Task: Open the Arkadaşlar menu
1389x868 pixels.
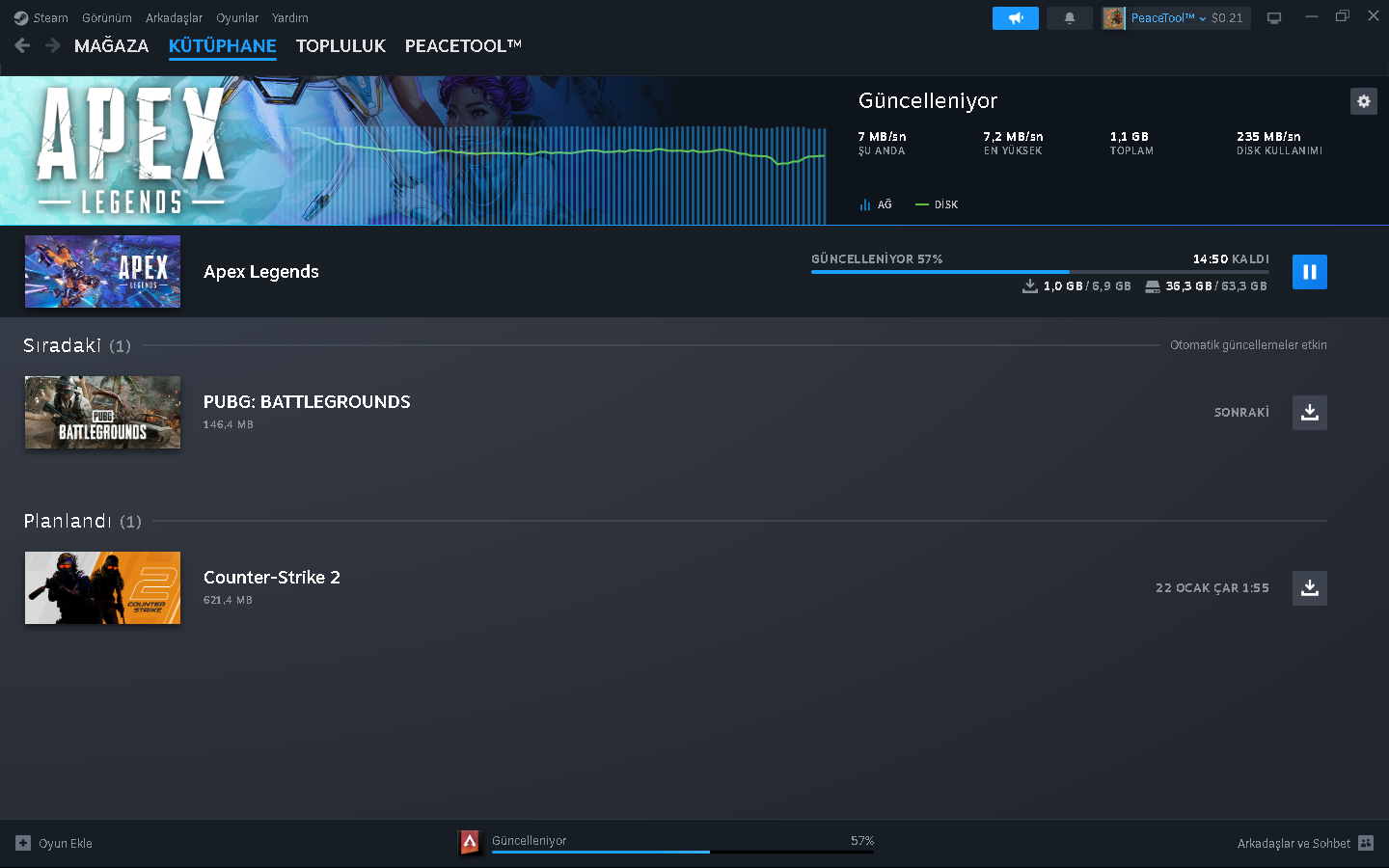Action: coord(174,17)
